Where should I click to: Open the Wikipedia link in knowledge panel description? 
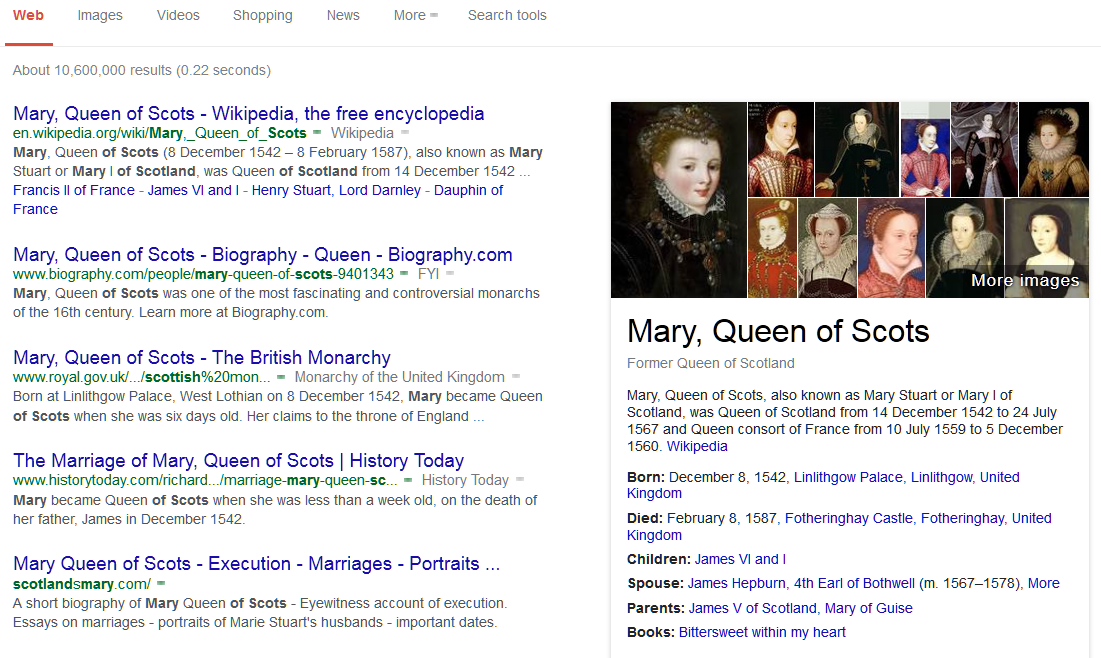click(697, 447)
